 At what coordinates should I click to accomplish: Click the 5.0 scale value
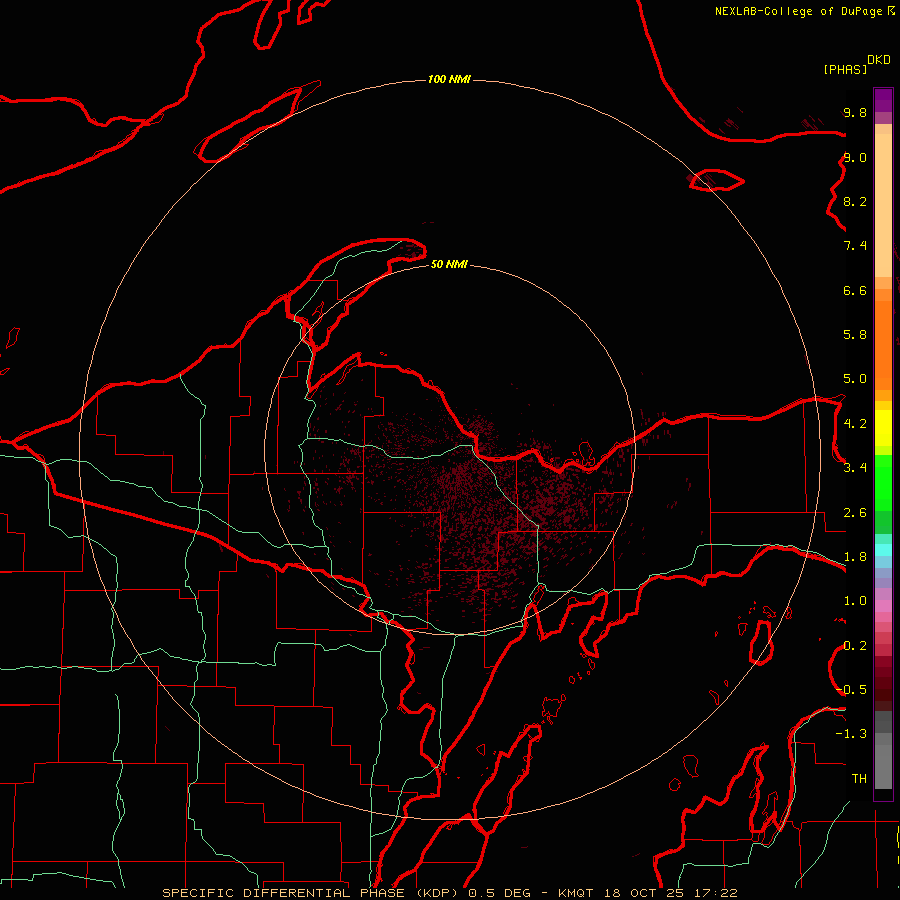pyautogui.click(x=855, y=379)
